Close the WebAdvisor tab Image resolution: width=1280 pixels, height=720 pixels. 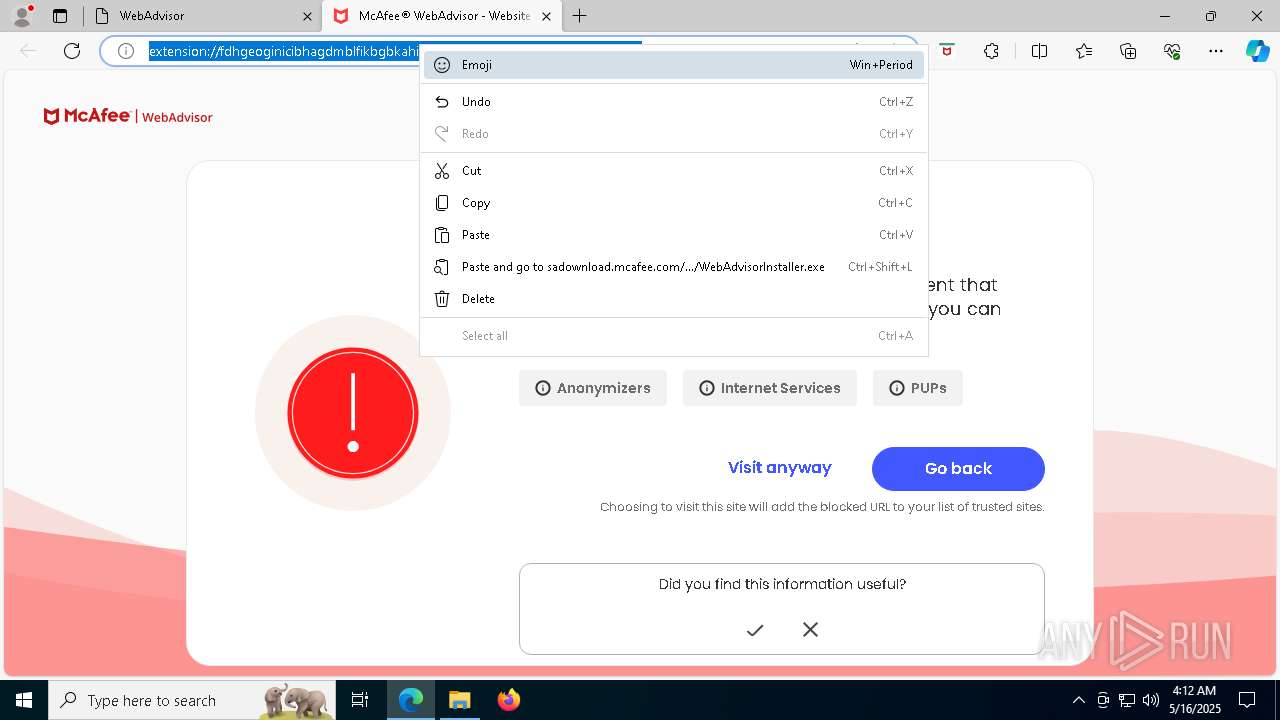(307, 16)
